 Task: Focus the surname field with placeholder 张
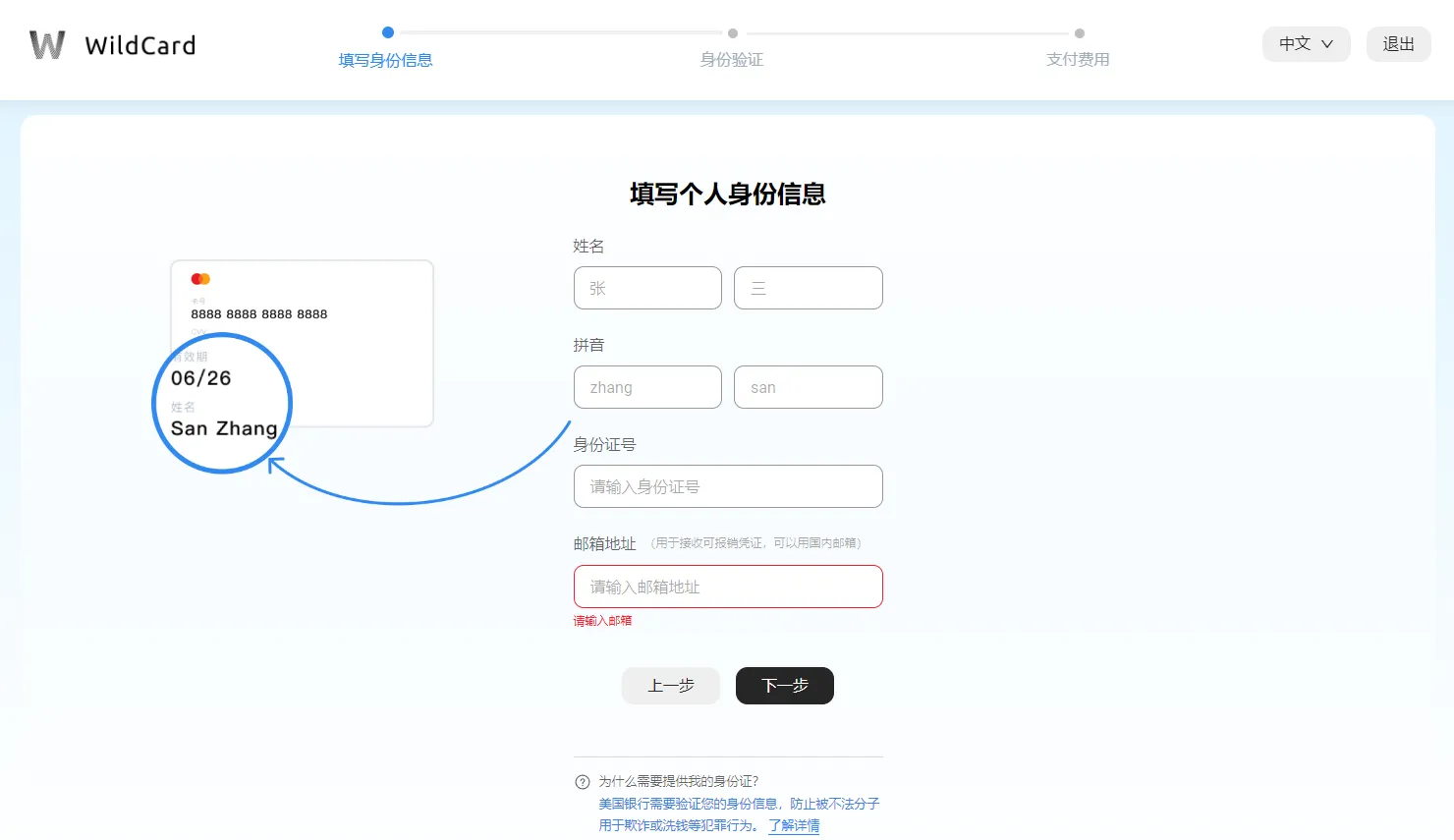(x=647, y=288)
